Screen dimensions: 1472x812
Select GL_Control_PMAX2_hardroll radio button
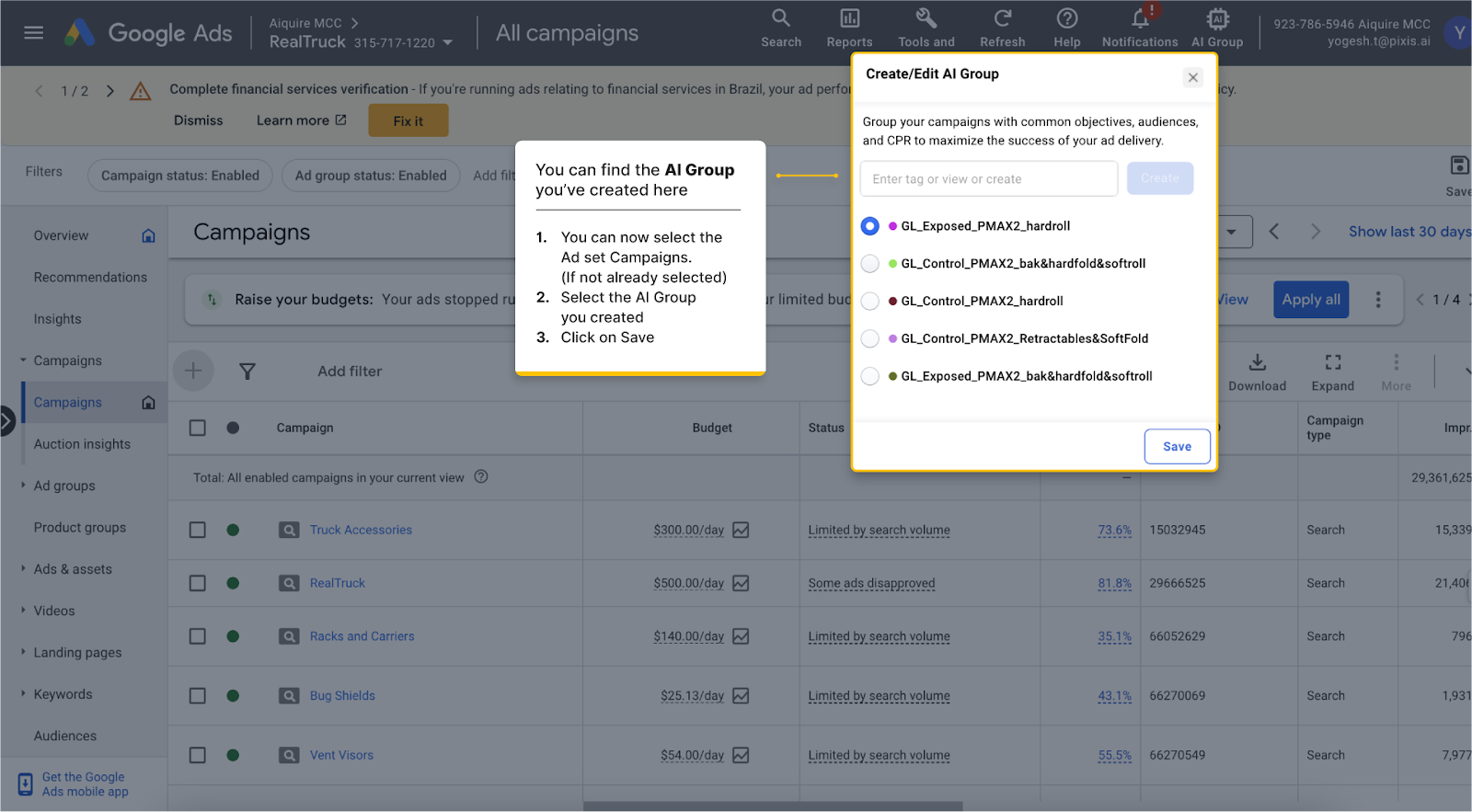tap(870, 301)
